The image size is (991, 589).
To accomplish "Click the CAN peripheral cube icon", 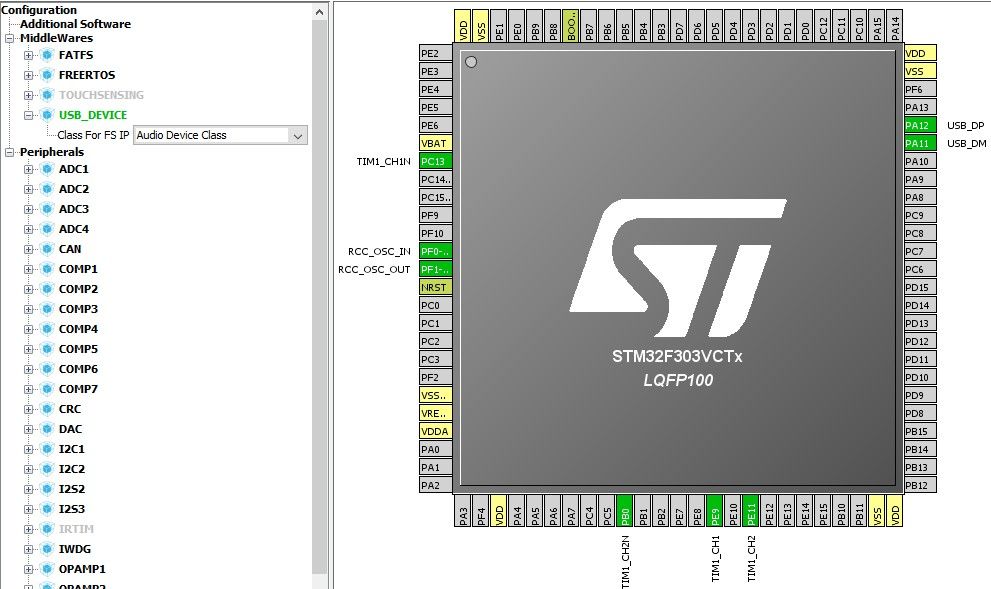I will pos(47,249).
